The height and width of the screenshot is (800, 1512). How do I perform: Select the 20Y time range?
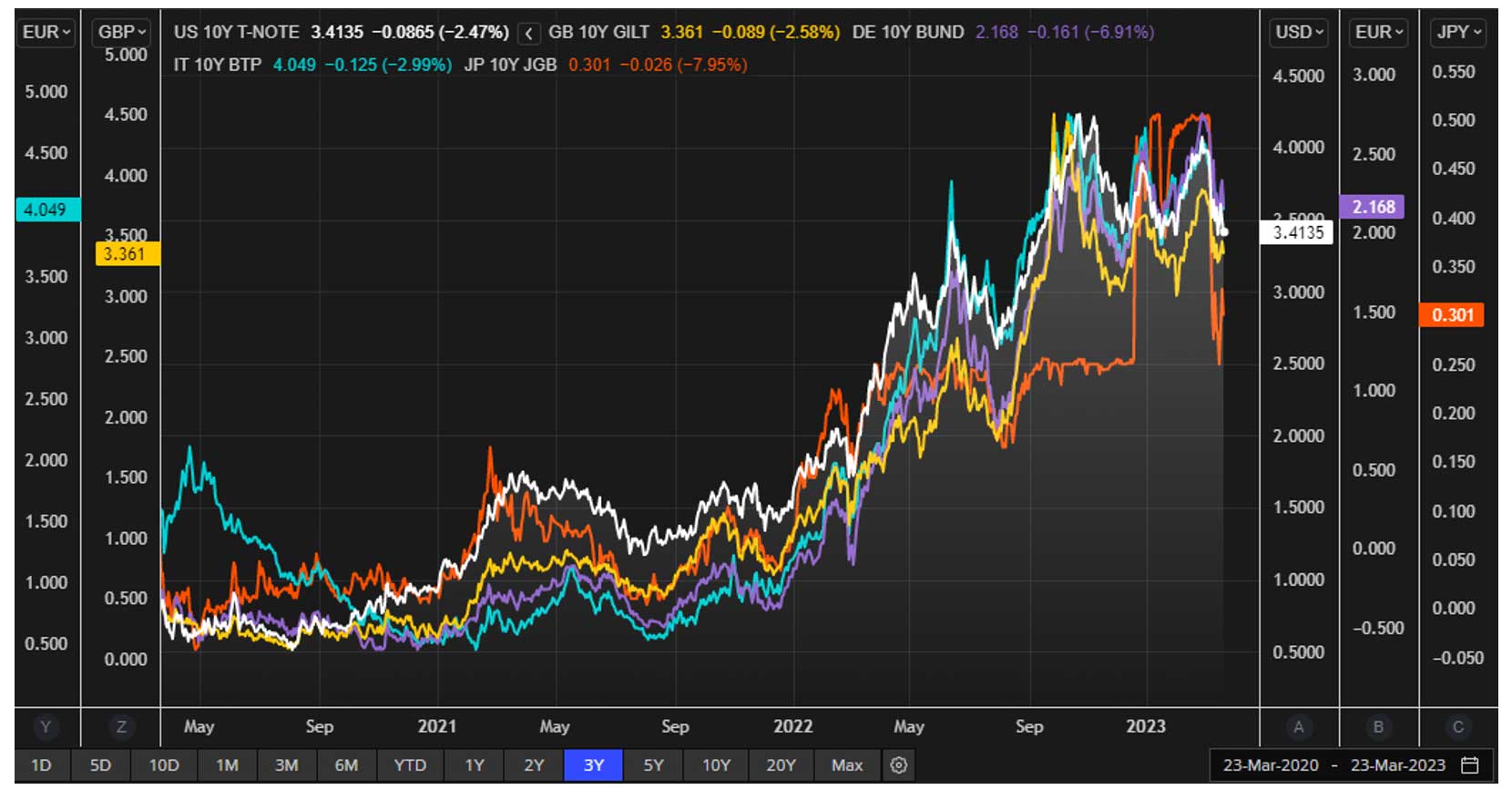781,765
